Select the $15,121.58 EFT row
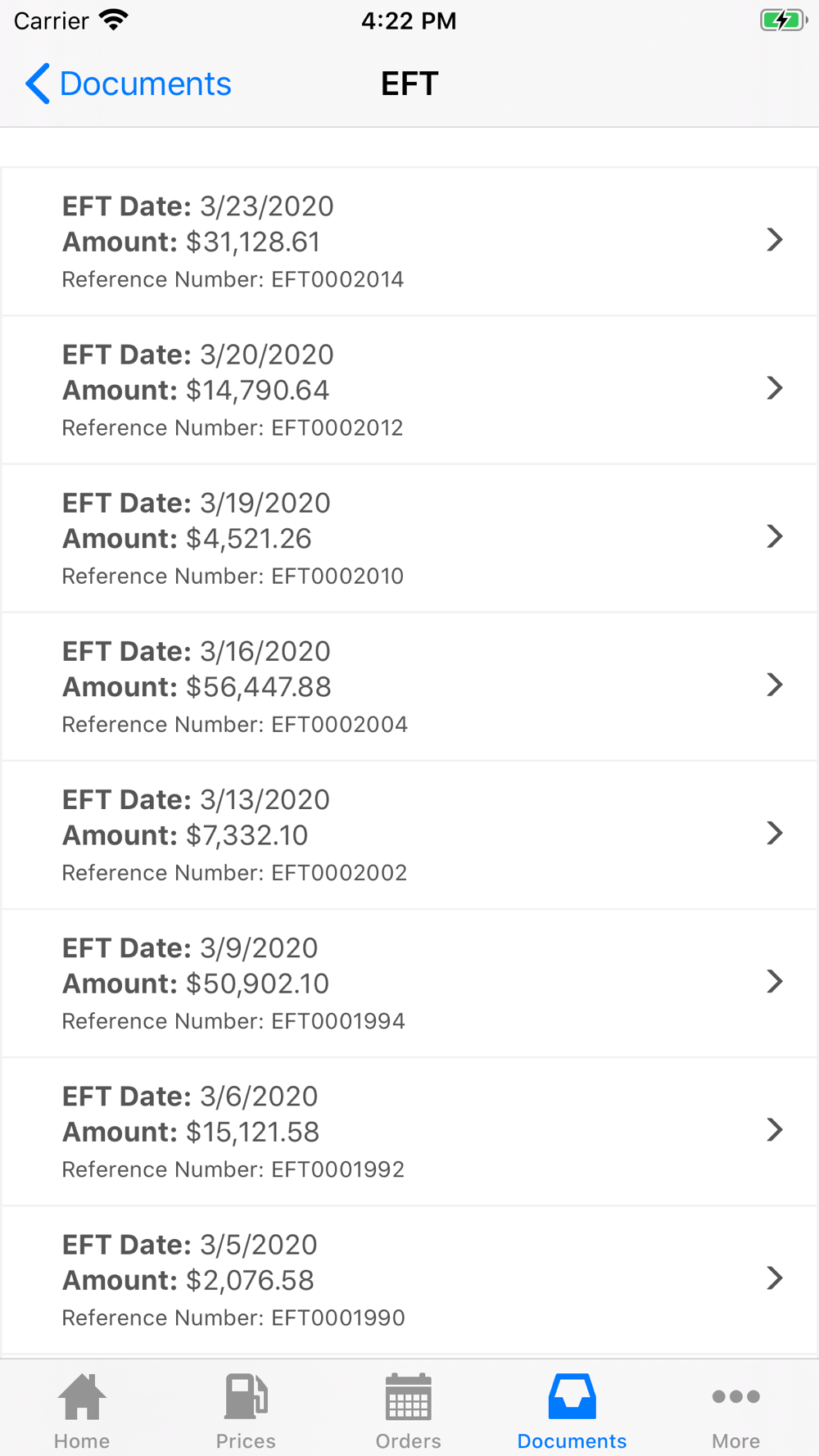This screenshot has height=1456, width=819. pos(409,1132)
